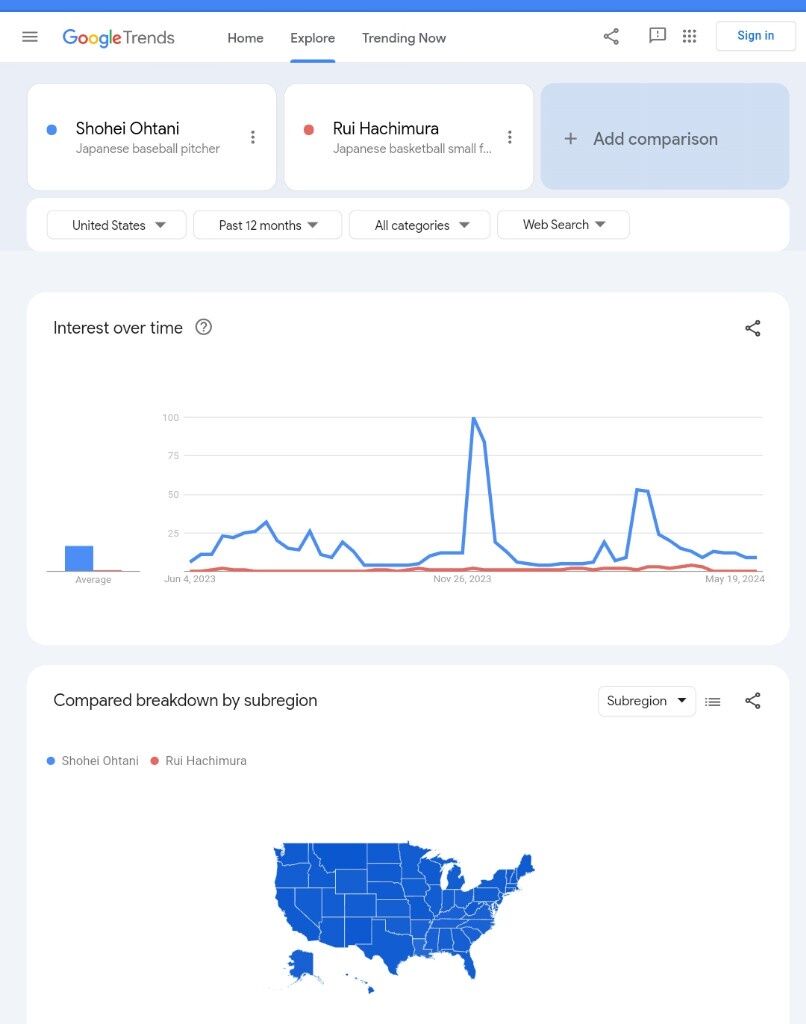The width and height of the screenshot is (806, 1024).
Task: Open the Subregion selector dropdown
Action: click(646, 701)
